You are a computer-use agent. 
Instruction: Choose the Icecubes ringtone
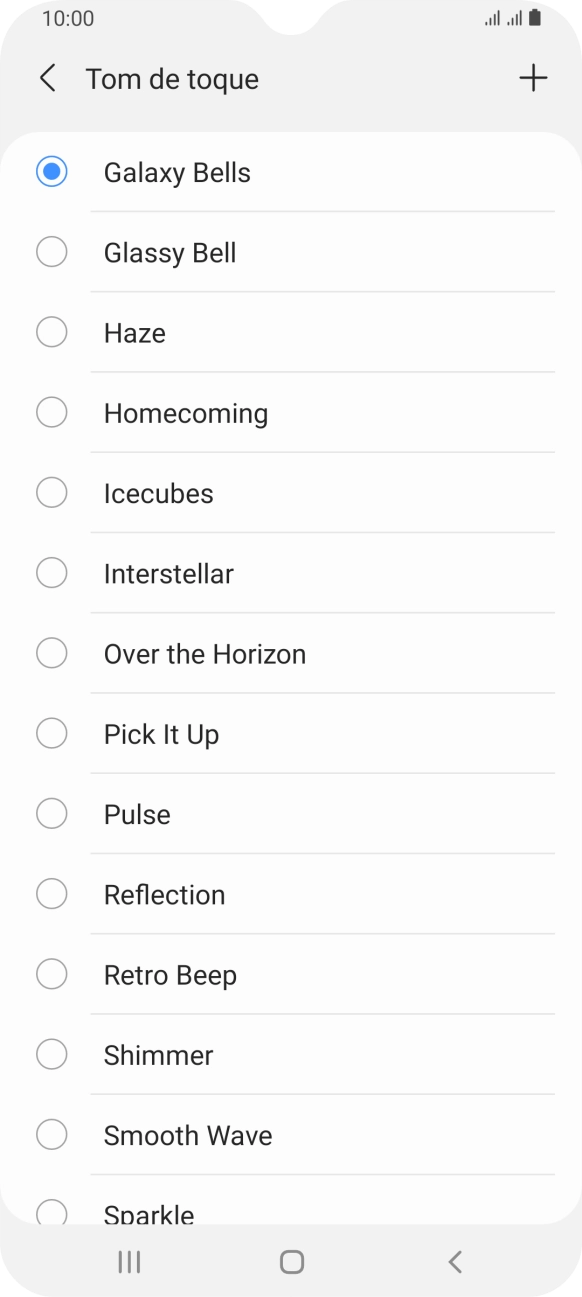(291, 493)
